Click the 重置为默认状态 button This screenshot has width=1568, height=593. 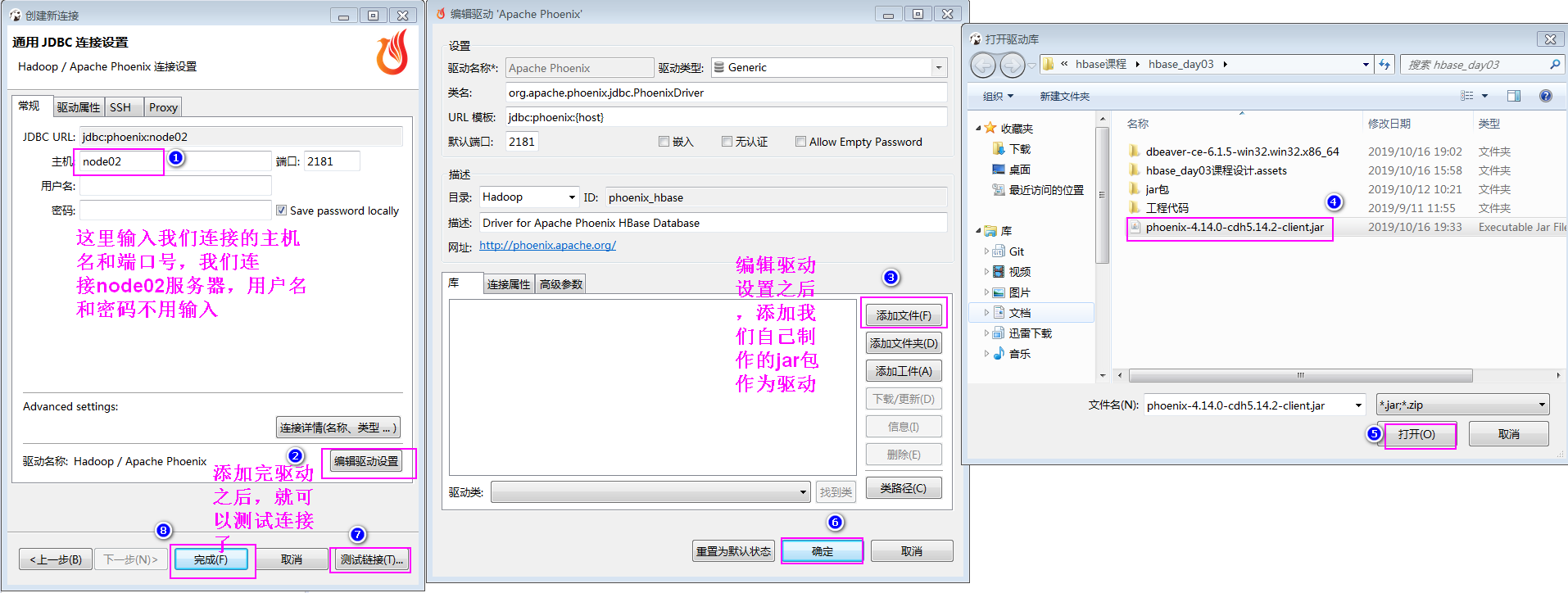[x=733, y=551]
